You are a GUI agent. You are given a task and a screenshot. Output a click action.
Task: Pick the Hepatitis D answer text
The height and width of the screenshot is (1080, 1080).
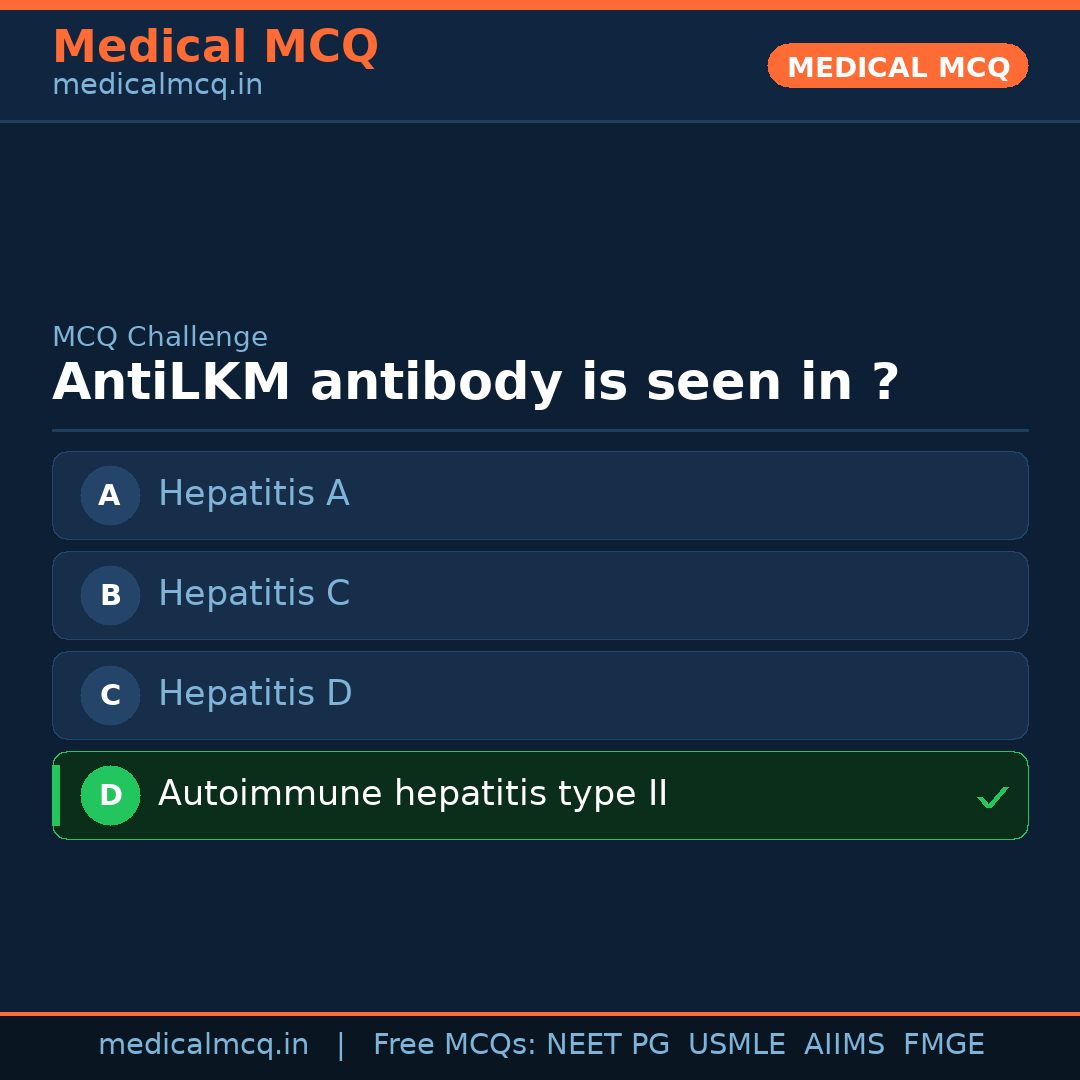coord(255,694)
